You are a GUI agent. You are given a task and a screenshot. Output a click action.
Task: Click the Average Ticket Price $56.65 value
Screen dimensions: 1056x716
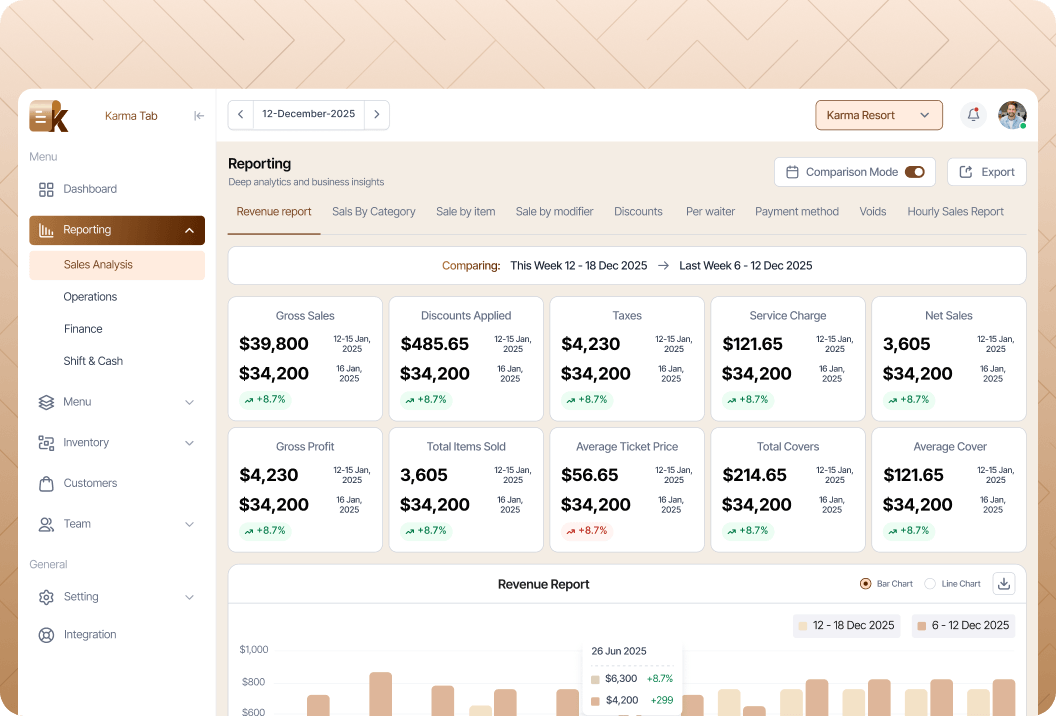(x=589, y=475)
